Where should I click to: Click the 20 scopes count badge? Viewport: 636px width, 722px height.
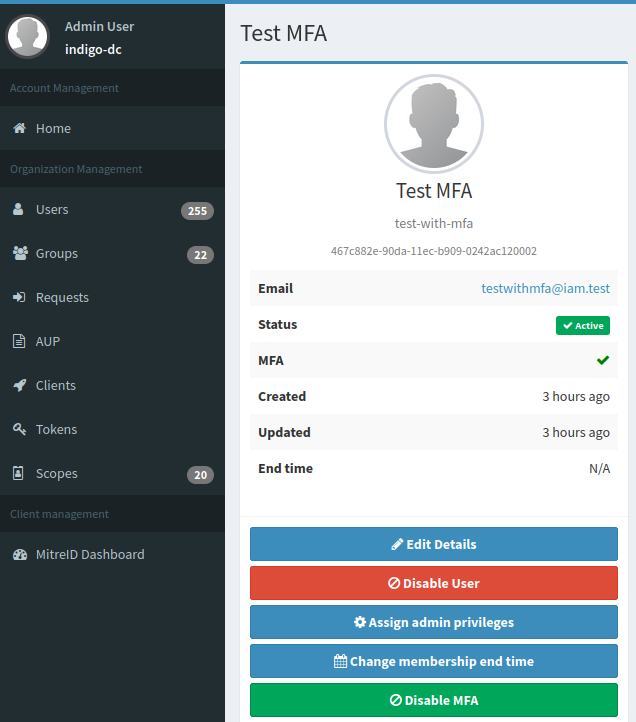click(x=200, y=475)
